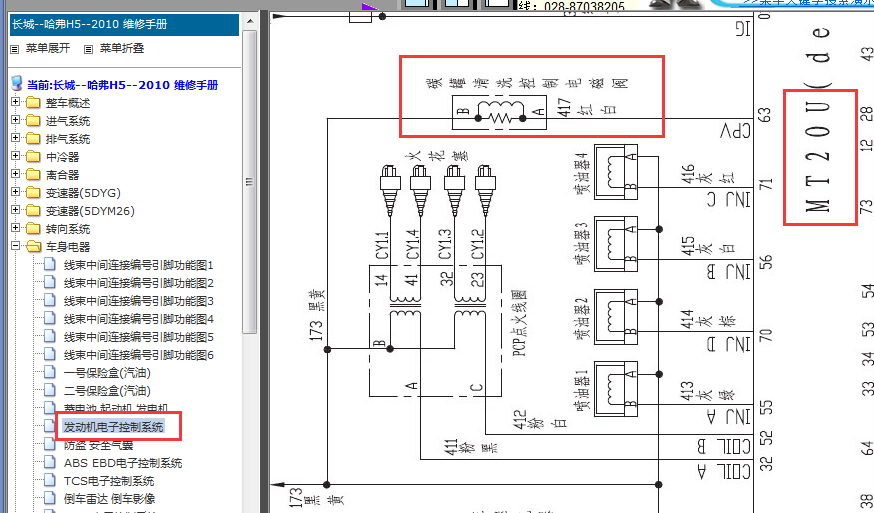The width and height of the screenshot is (874, 513).
Task: Click the 菜单展开 menu expand link
Action: [x=48, y=49]
